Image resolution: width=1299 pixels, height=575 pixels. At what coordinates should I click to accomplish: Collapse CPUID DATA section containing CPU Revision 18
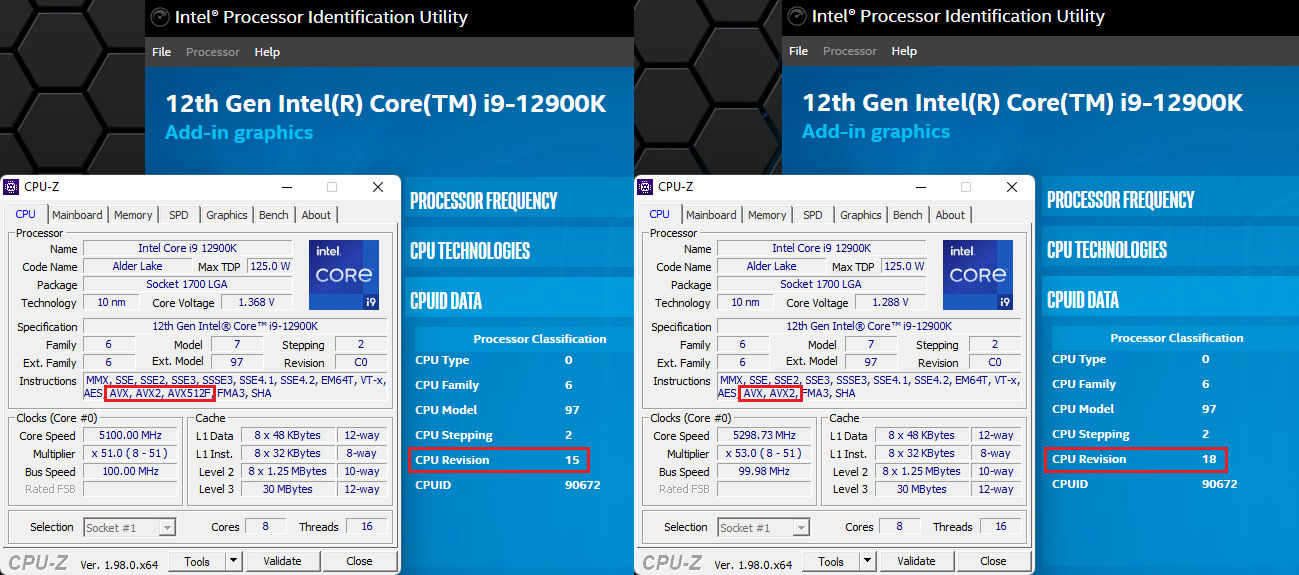pos(1083,300)
